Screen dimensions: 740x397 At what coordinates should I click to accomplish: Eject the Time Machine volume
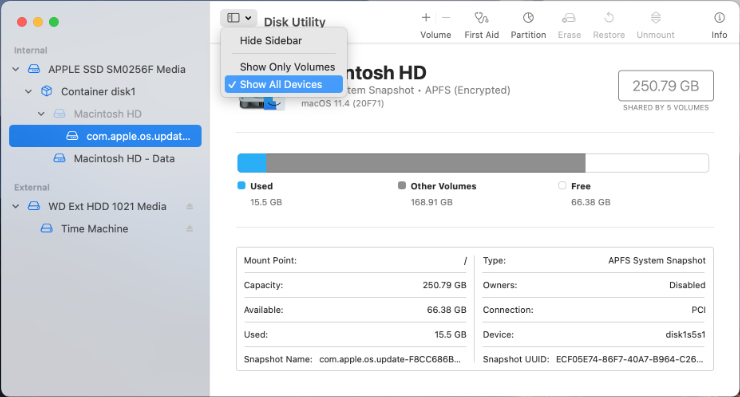(x=190, y=228)
